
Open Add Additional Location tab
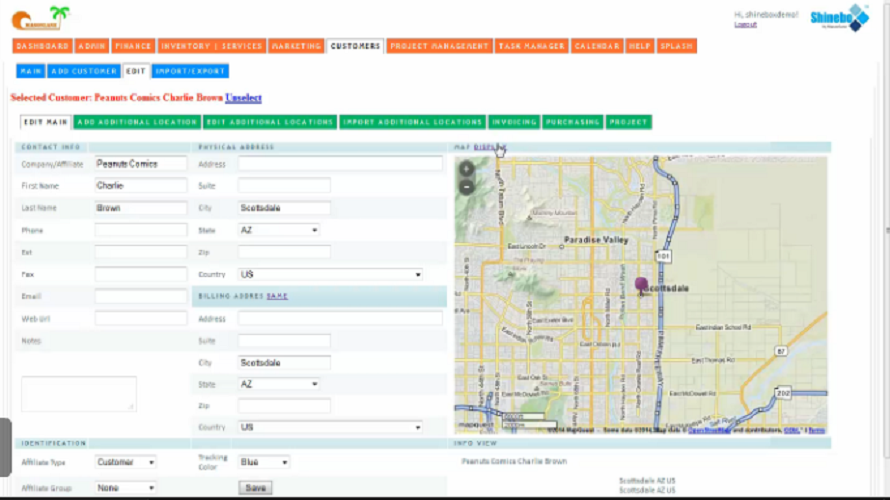point(137,122)
